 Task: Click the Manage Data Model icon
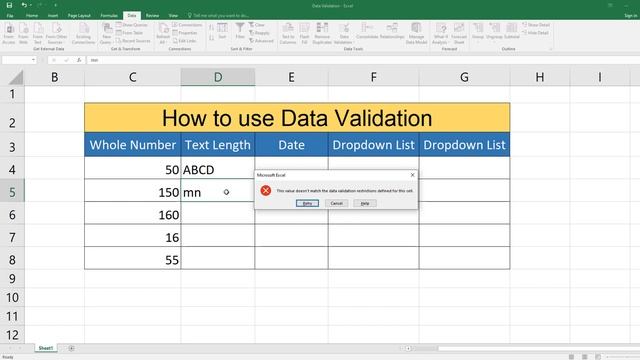tap(416, 33)
